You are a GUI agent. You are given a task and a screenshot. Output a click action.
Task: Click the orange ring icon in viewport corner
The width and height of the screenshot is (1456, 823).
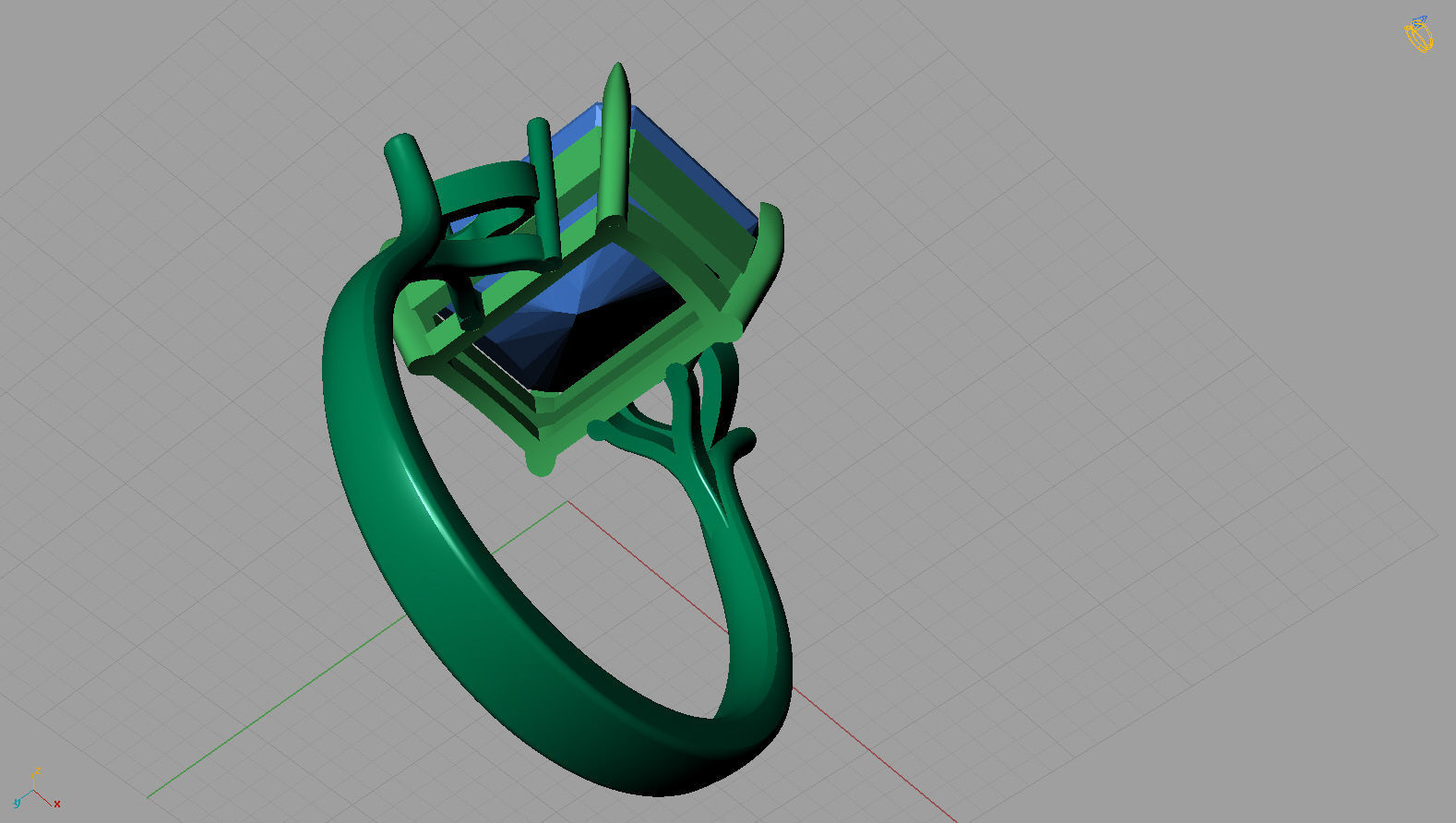click(1419, 34)
